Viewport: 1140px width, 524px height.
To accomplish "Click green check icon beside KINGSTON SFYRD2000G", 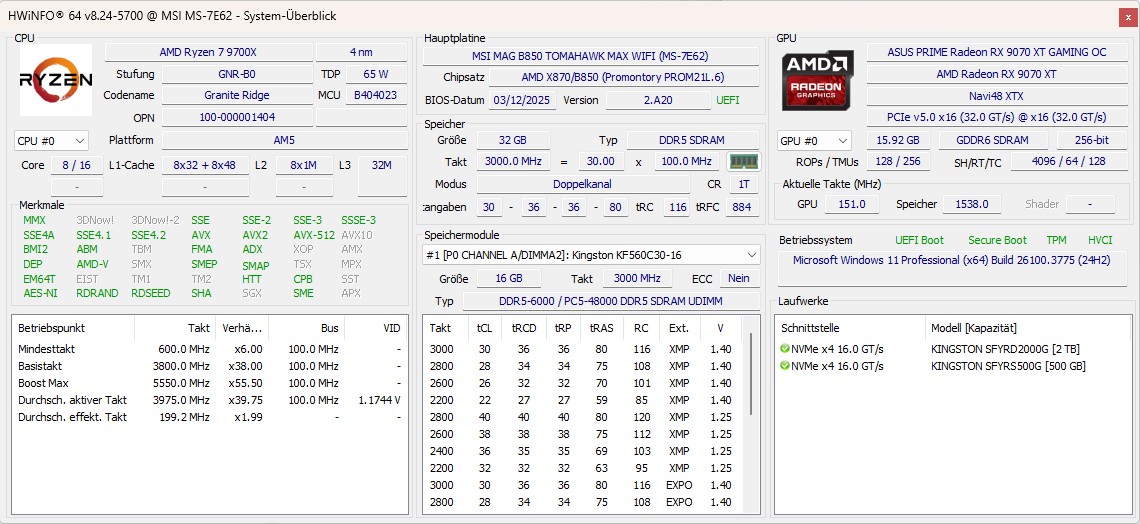I will point(784,349).
